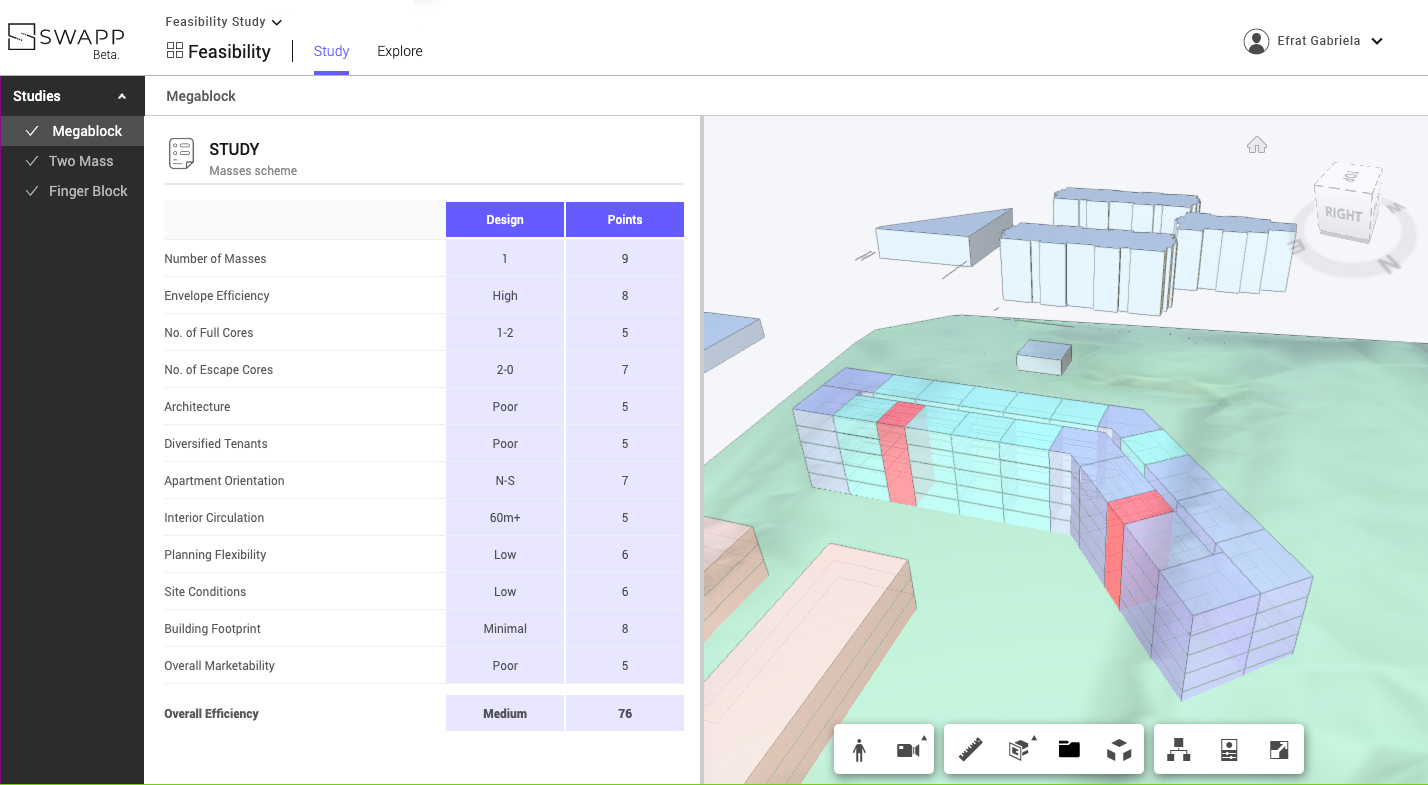Click the RIGHT face of view cube

coord(1342,214)
